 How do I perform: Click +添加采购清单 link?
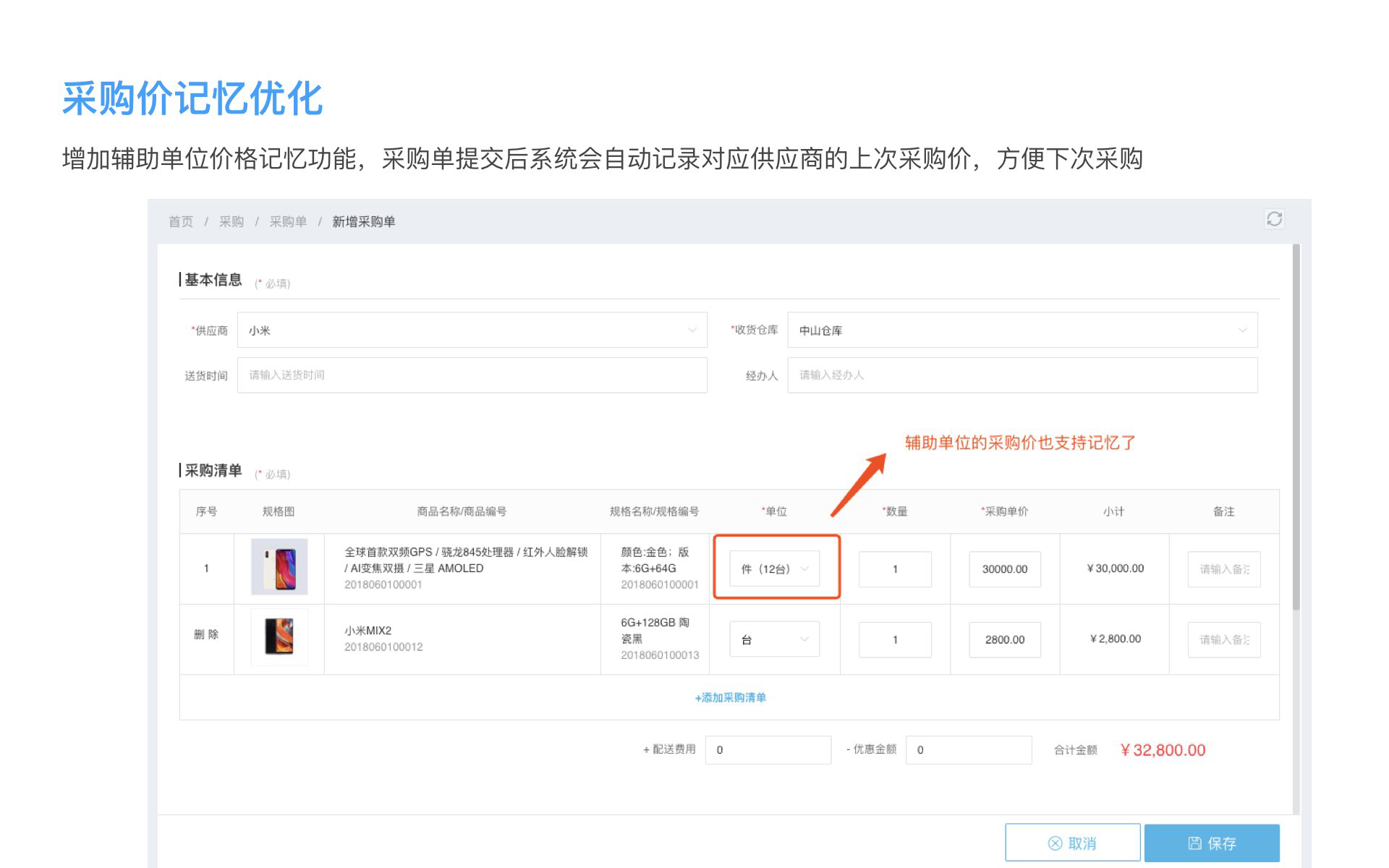point(730,698)
